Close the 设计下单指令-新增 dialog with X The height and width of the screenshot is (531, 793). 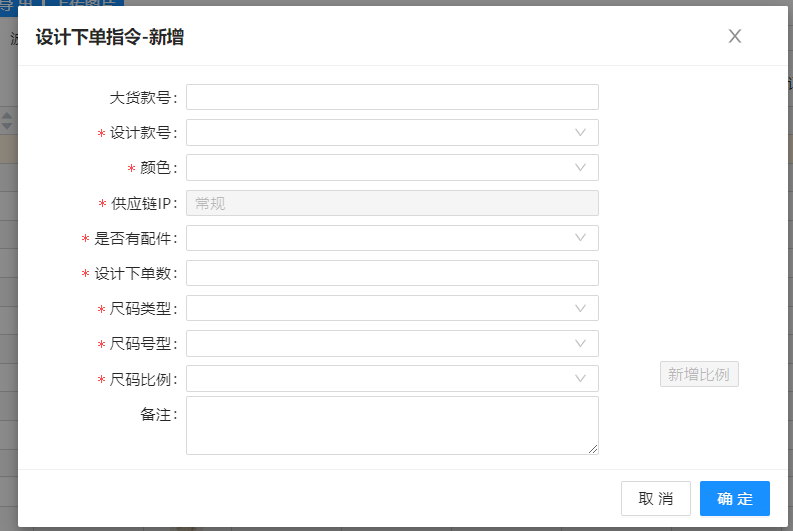click(x=734, y=37)
